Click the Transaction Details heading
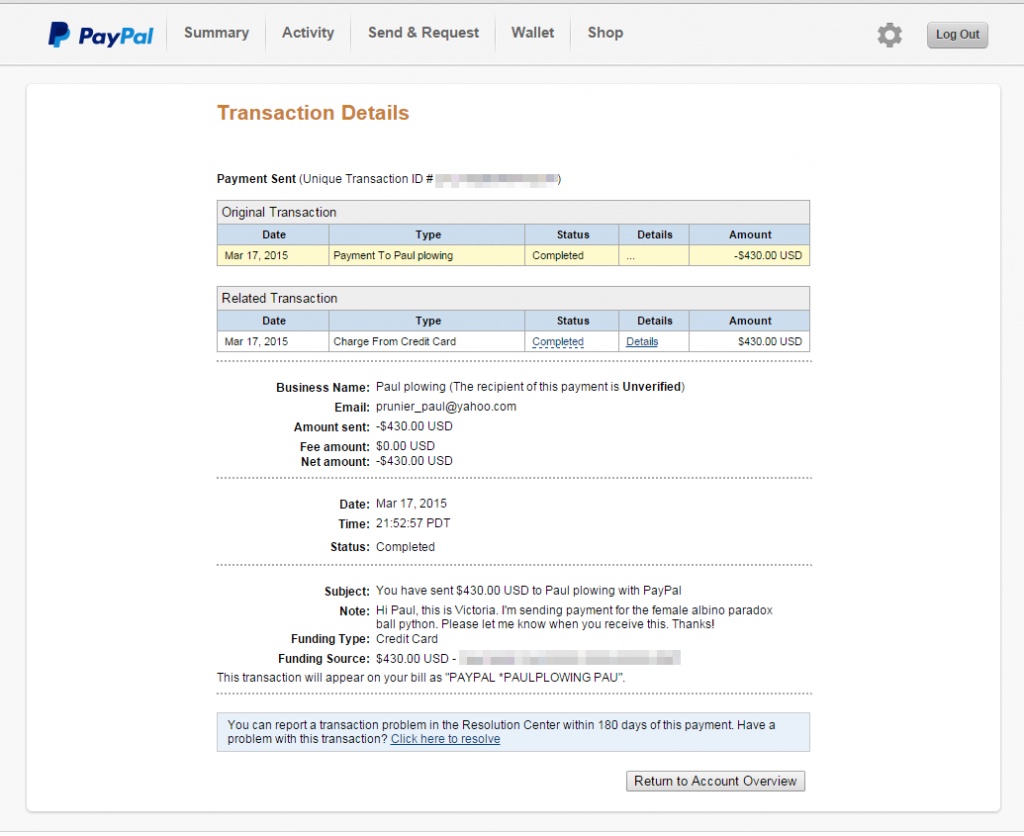The width and height of the screenshot is (1024, 836). pos(313,112)
